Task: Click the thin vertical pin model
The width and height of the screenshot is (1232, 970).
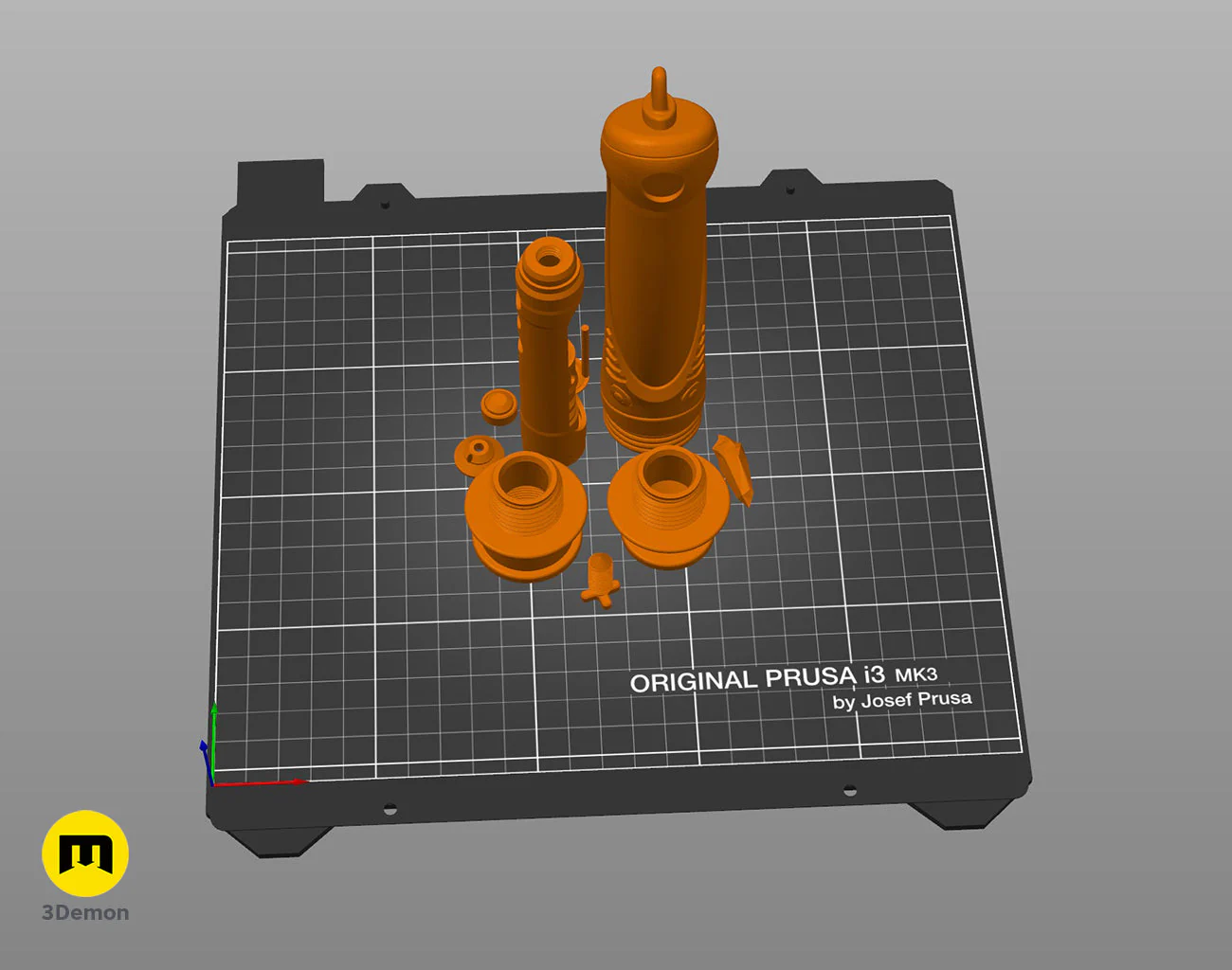Action: click(585, 354)
